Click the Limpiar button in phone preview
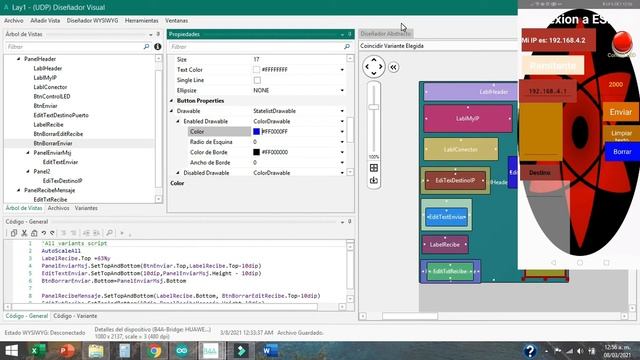Image resolution: width=640 pixels, height=360 pixels. pyautogui.click(x=621, y=134)
